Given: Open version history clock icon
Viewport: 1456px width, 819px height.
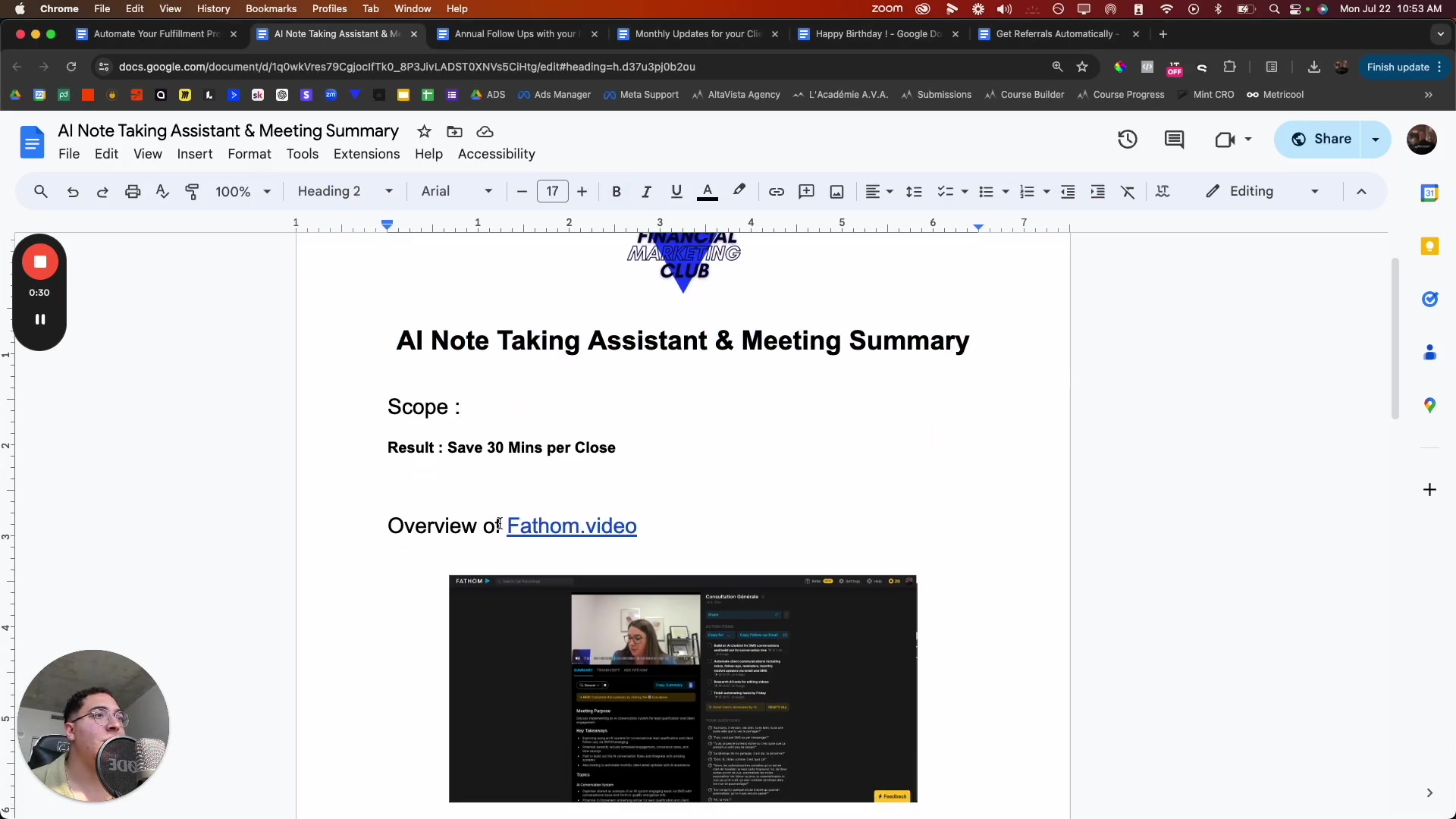Looking at the screenshot, I should point(1128,140).
